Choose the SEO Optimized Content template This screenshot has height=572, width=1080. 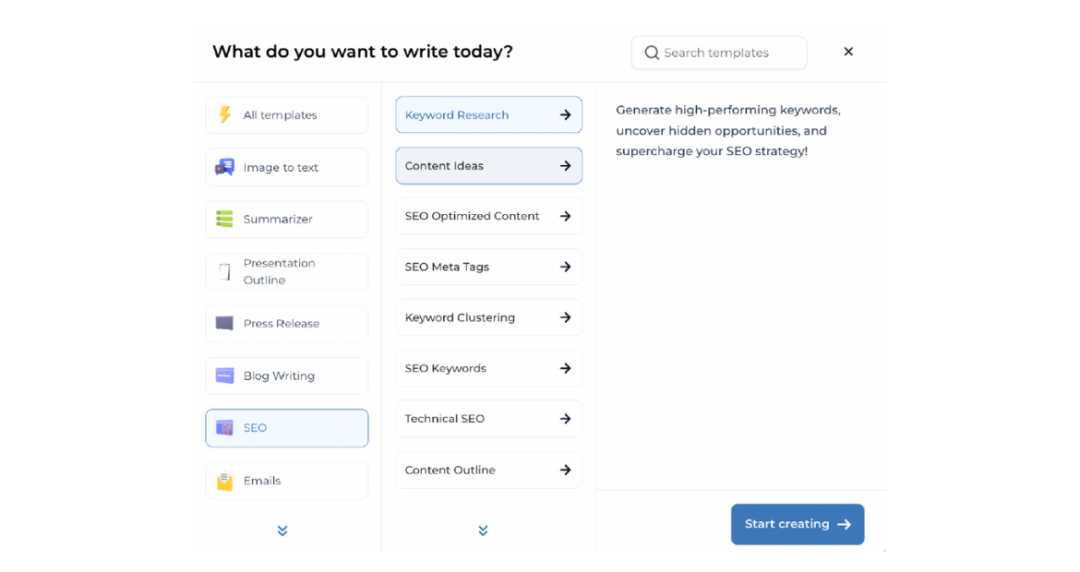coord(488,216)
